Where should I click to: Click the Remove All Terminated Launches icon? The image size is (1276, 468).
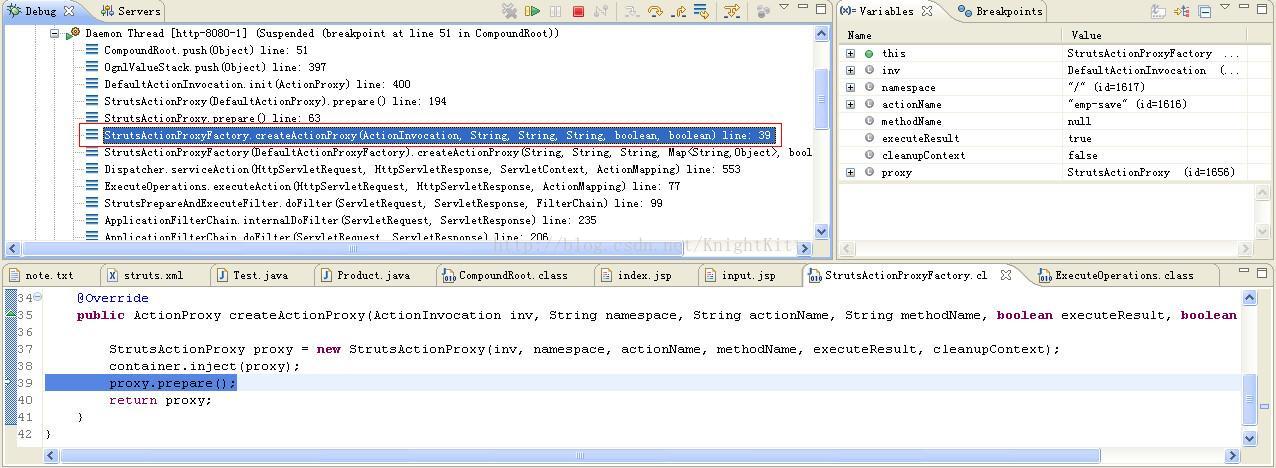[x=510, y=11]
